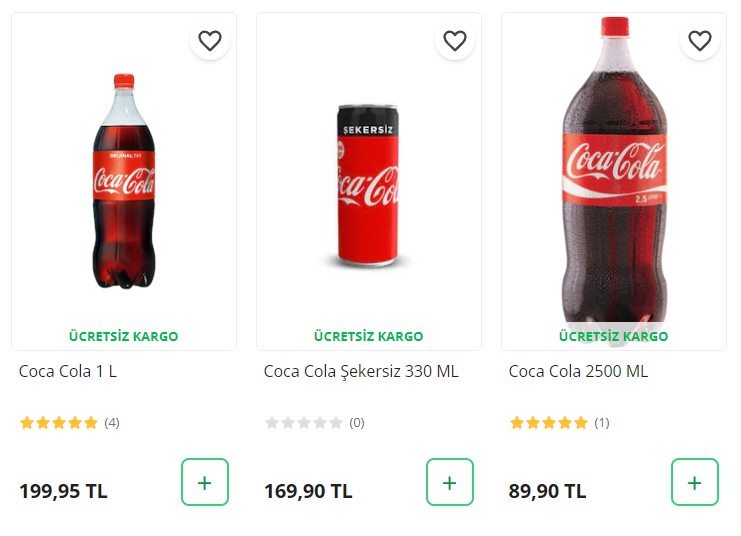
Task: Add Coca Cola 2500 ML to cart
Action: (695, 482)
